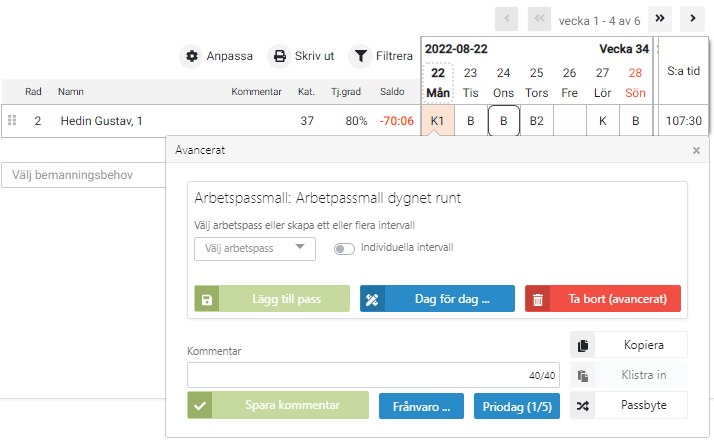
Task: Click the 27 Lör day header
Action: [602, 83]
